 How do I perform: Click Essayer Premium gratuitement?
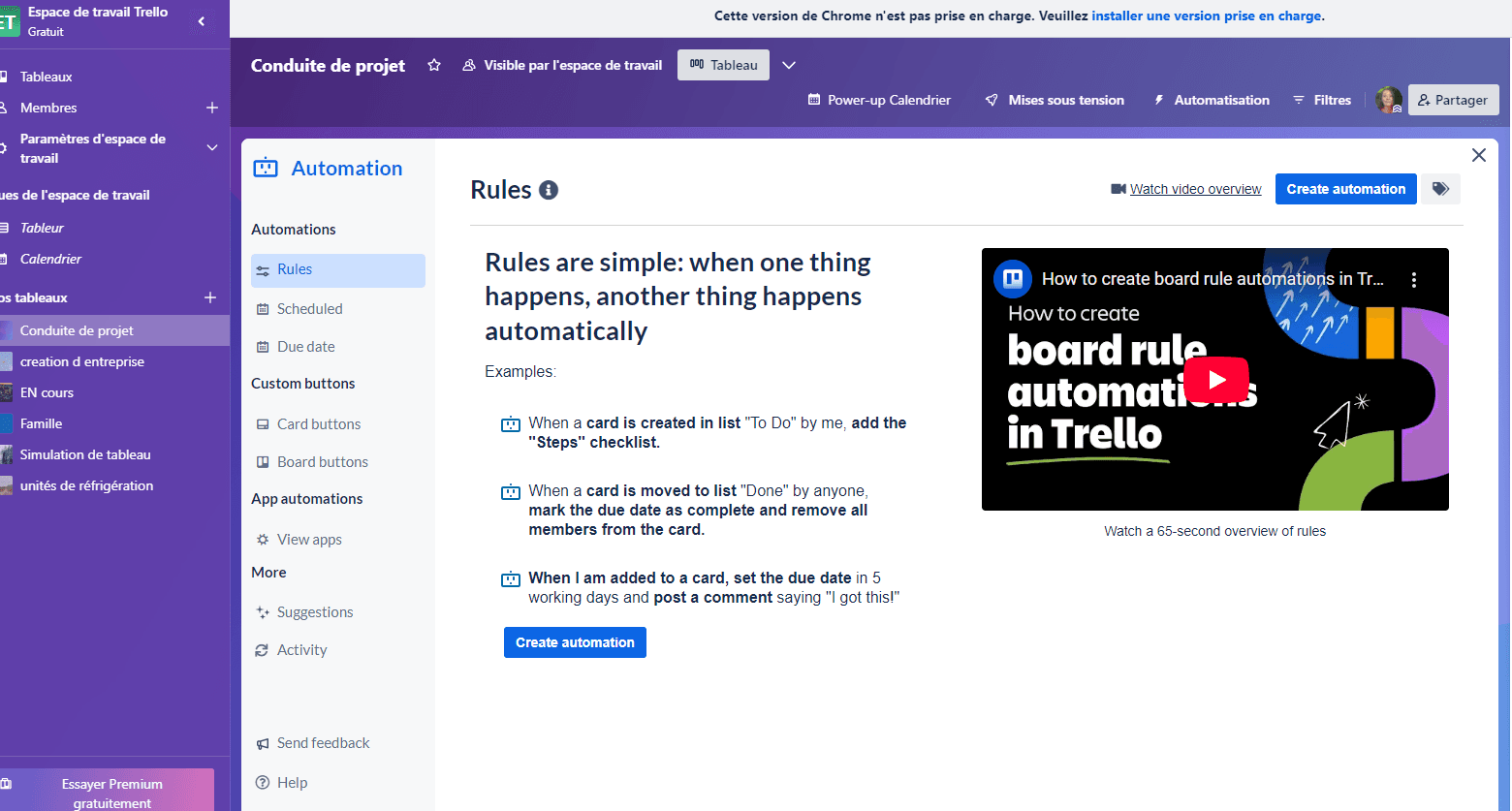tap(108, 792)
